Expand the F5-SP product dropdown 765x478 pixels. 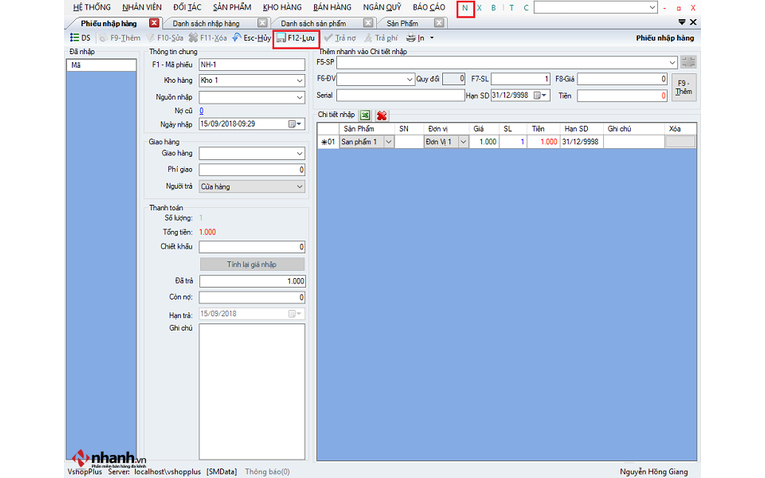[672, 62]
